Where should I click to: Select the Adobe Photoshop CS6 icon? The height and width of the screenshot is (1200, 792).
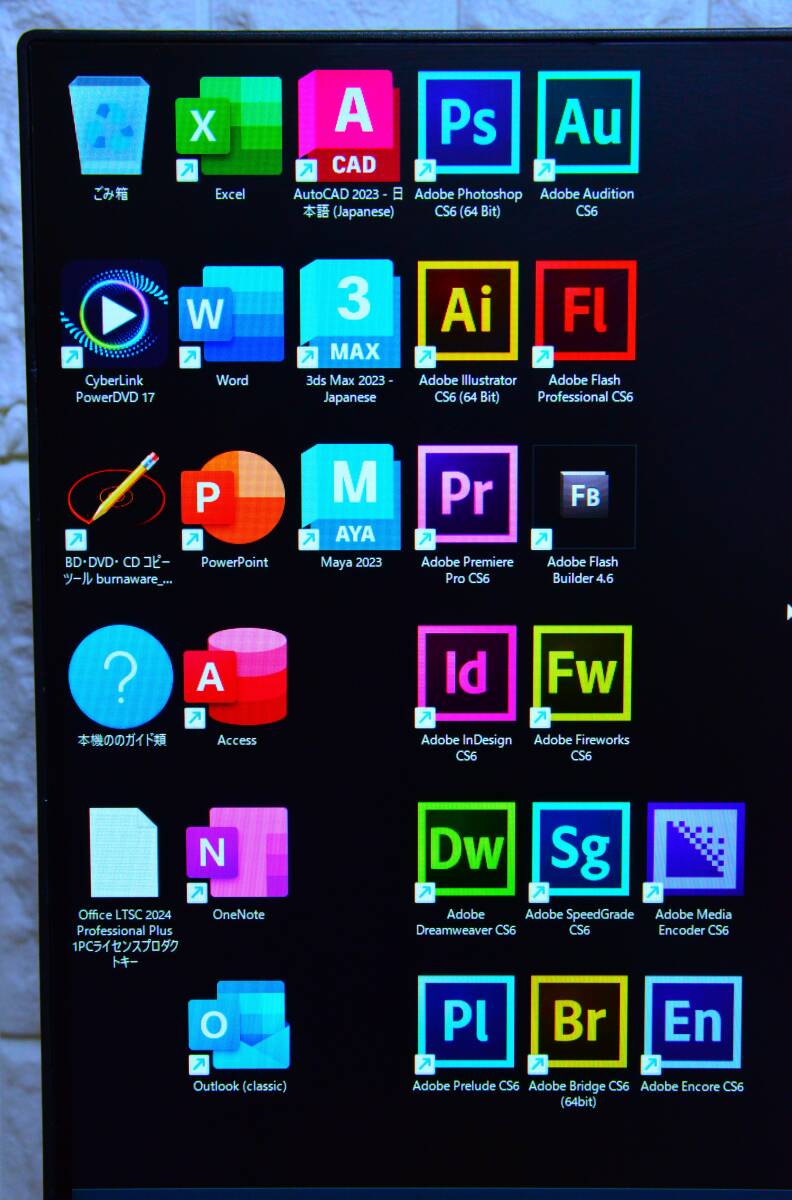pyautogui.click(x=468, y=122)
